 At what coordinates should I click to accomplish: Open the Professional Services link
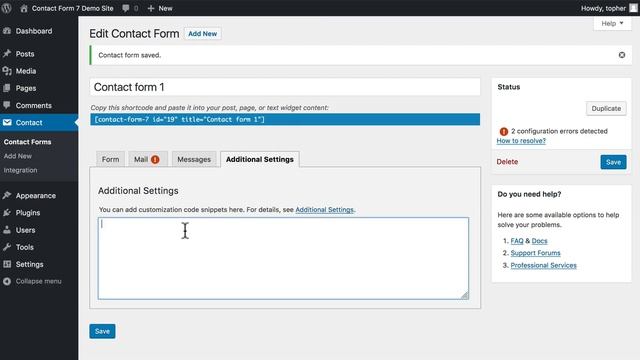coord(543,265)
